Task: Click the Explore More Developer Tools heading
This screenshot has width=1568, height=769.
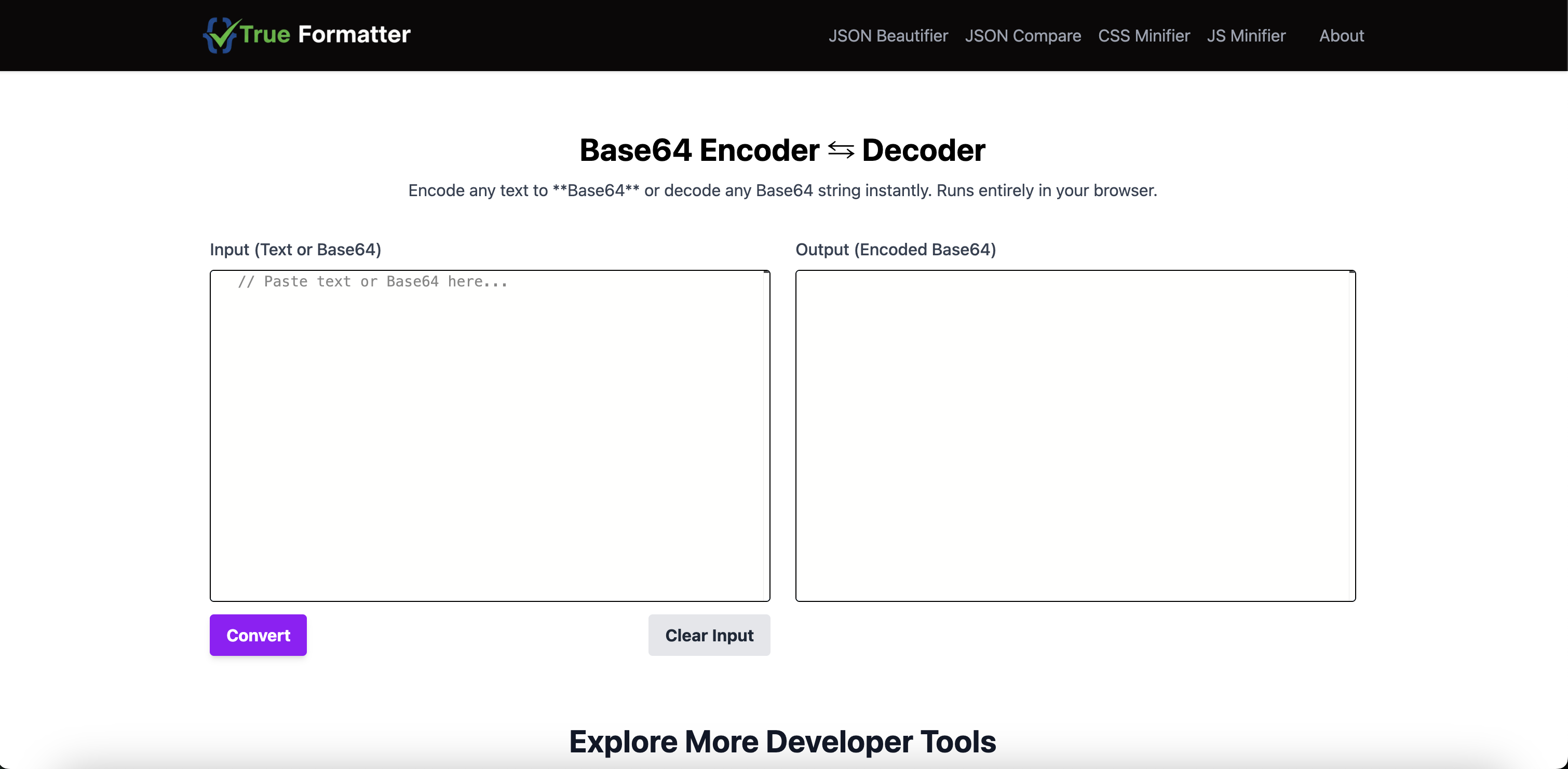Action: coord(782,741)
